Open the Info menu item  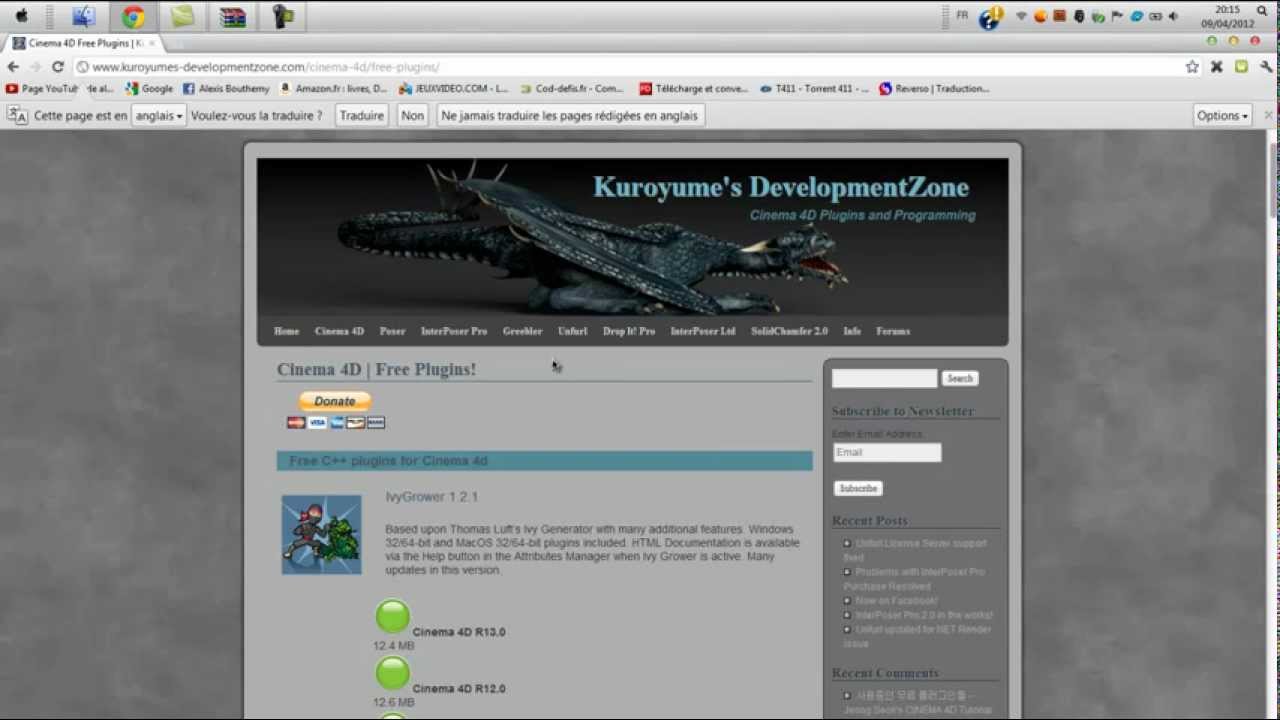[852, 331]
